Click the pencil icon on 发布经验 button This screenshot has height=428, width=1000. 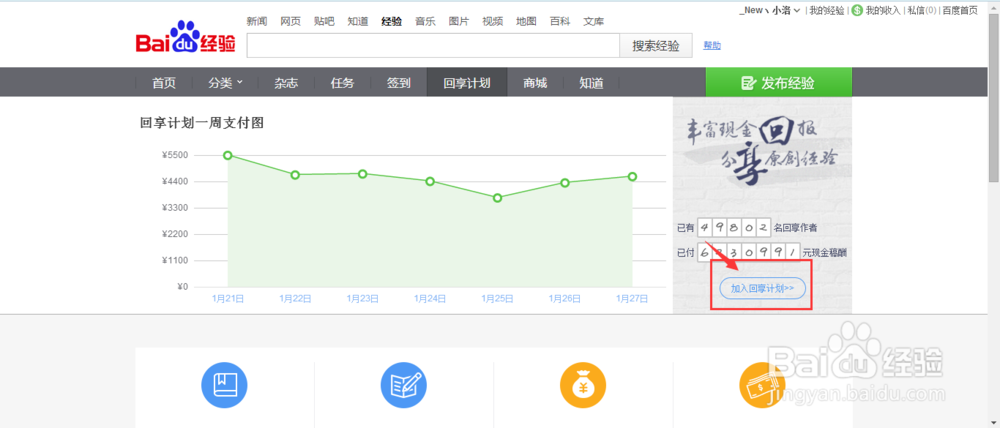(748, 83)
